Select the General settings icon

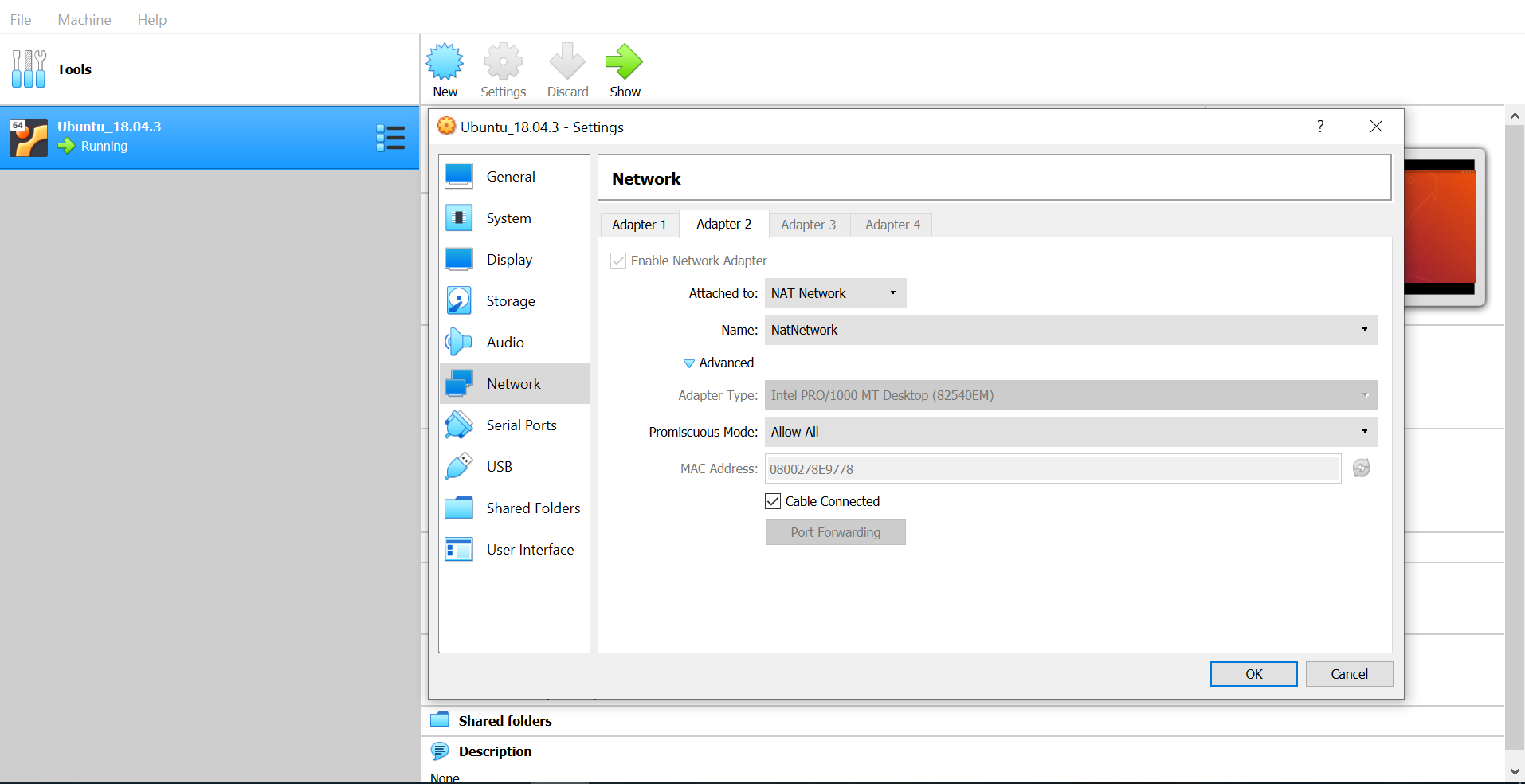click(x=459, y=175)
